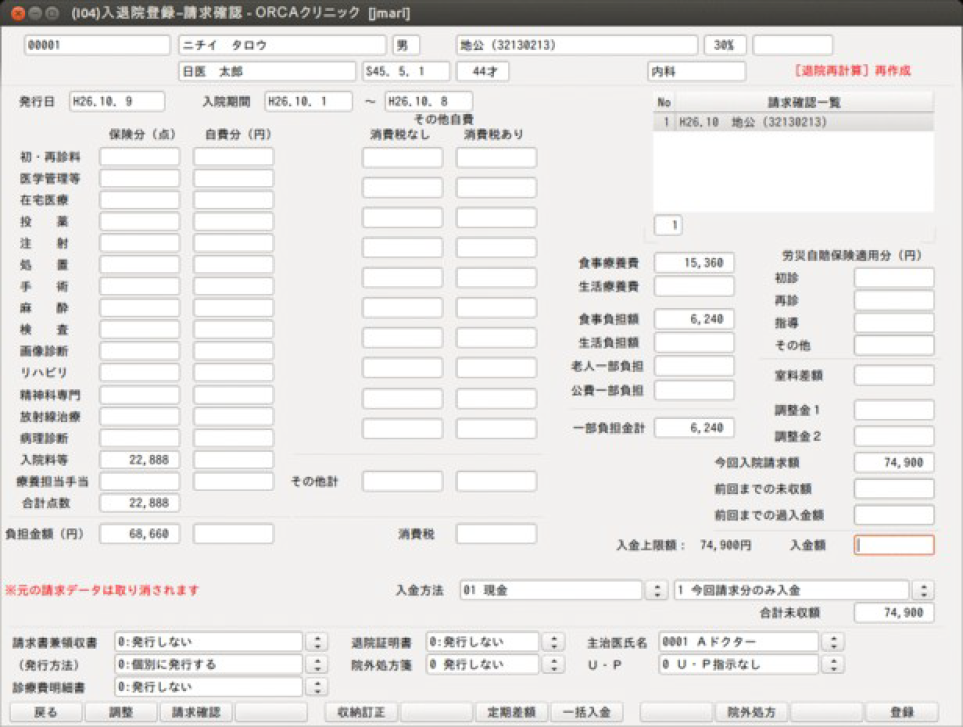Click the 食事療養費 field showing 15,360
963x727 pixels.
[x=694, y=263]
